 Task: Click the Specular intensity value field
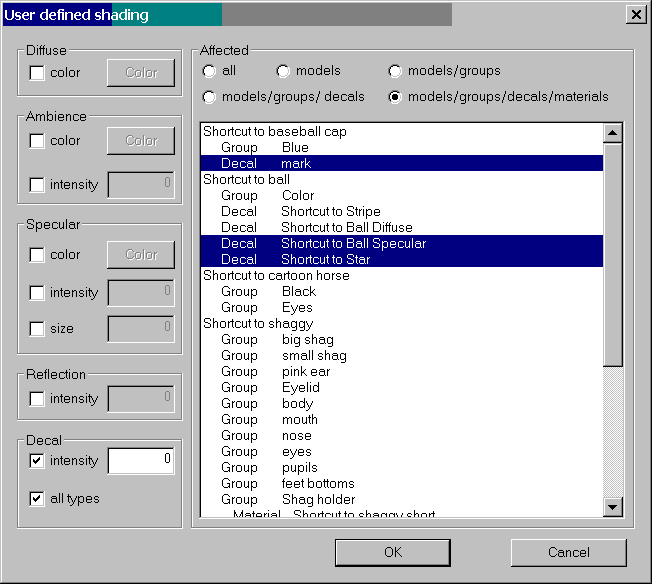click(x=141, y=292)
